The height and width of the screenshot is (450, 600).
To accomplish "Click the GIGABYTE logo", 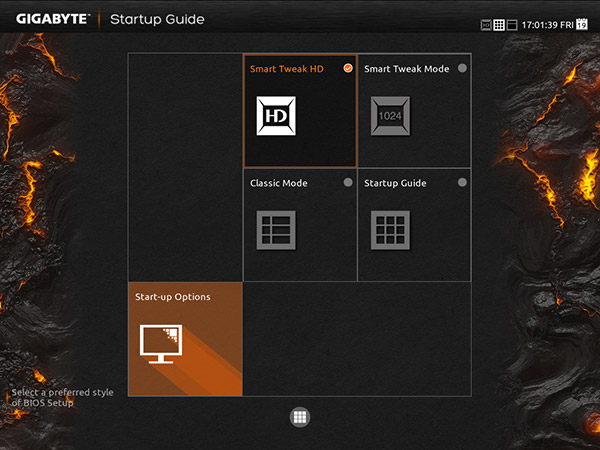I will 52,19.
